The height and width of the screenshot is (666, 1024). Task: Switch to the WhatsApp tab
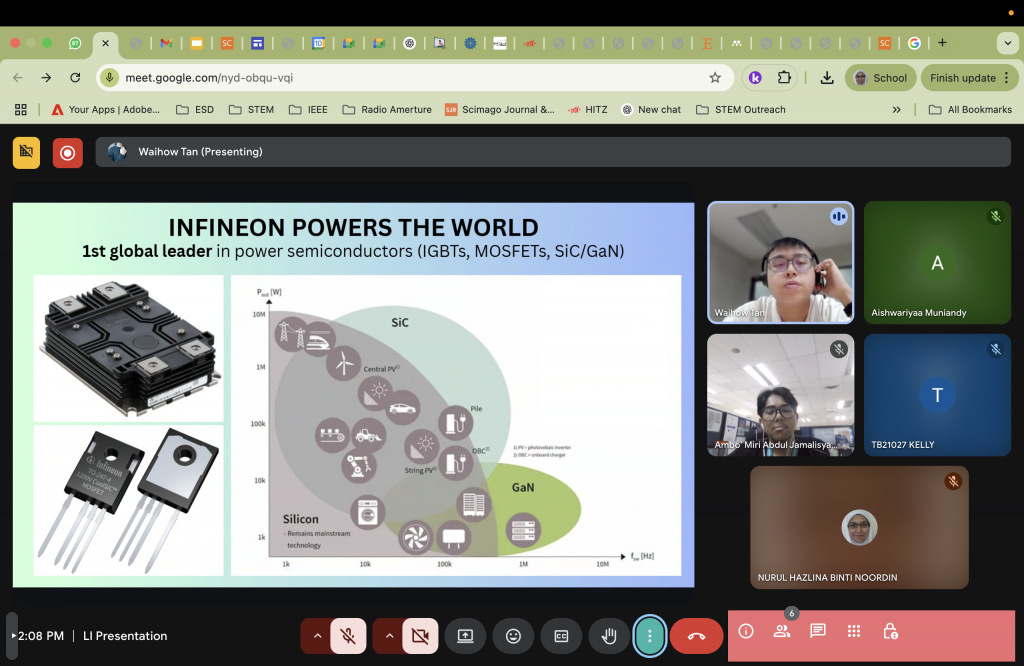(75, 43)
